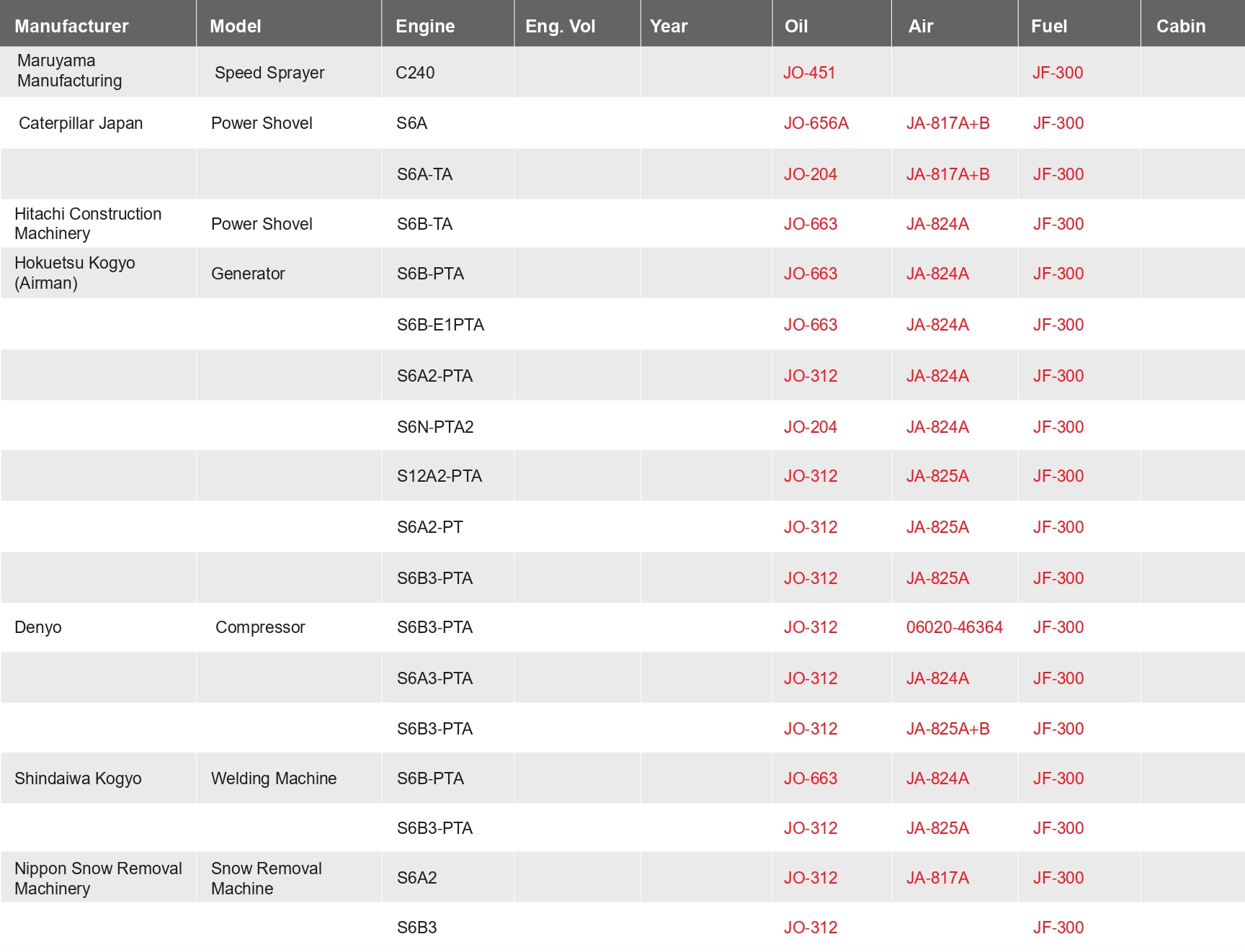Click the JA-825A+B air filter link
1245x952 pixels.
pyautogui.click(x=947, y=729)
